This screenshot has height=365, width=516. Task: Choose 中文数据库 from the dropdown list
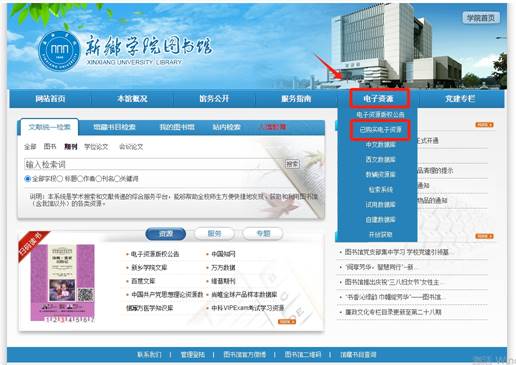(380, 145)
